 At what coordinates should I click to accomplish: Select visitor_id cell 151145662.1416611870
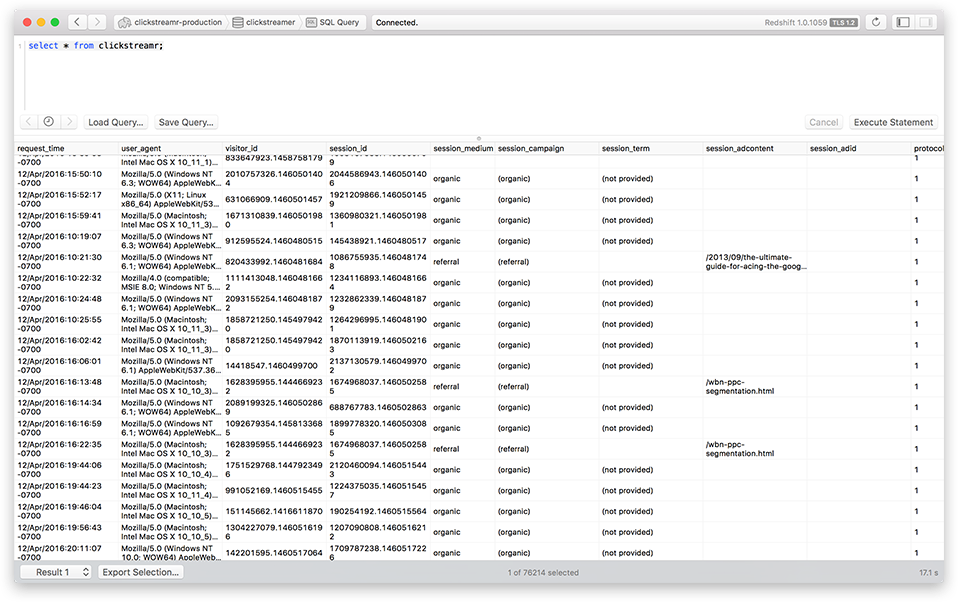pos(274,511)
